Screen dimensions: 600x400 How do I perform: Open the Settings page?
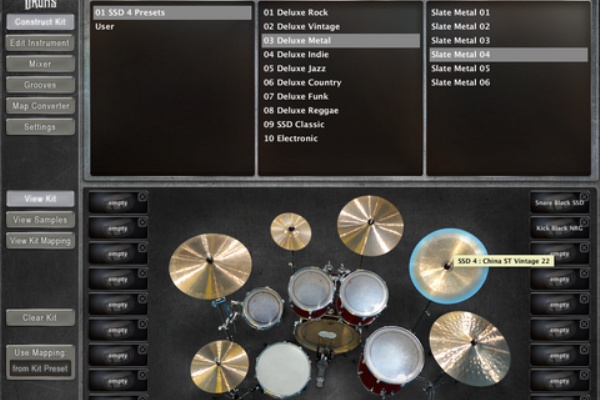tap(40, 127)
